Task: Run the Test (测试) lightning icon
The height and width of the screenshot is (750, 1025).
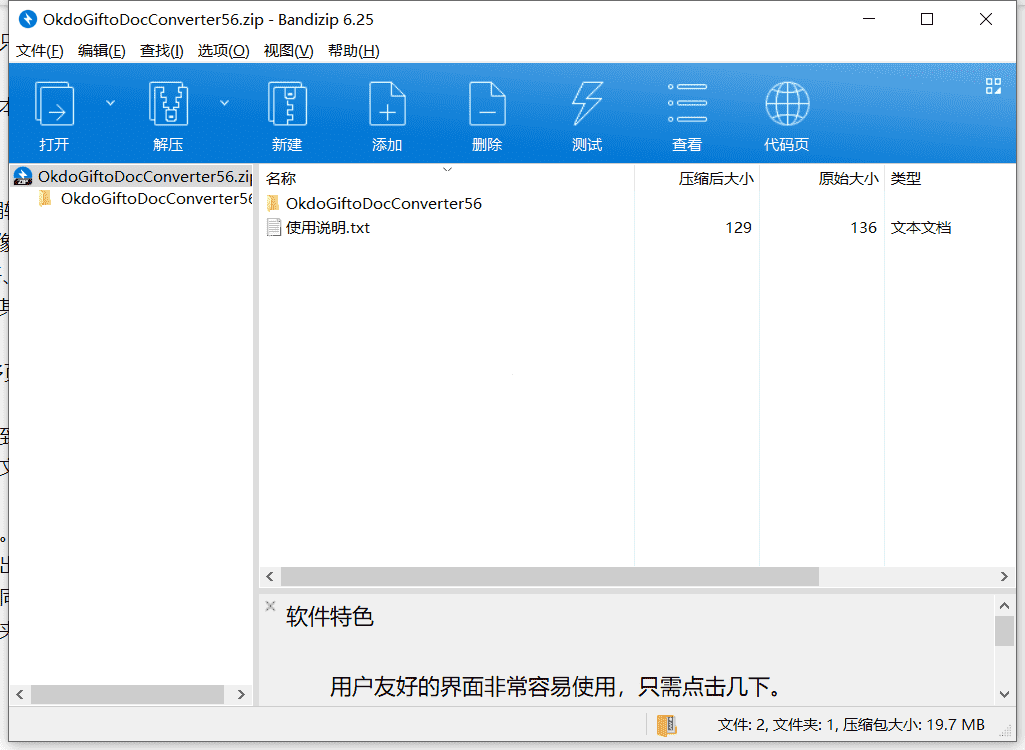Action: tap(587, 104)
